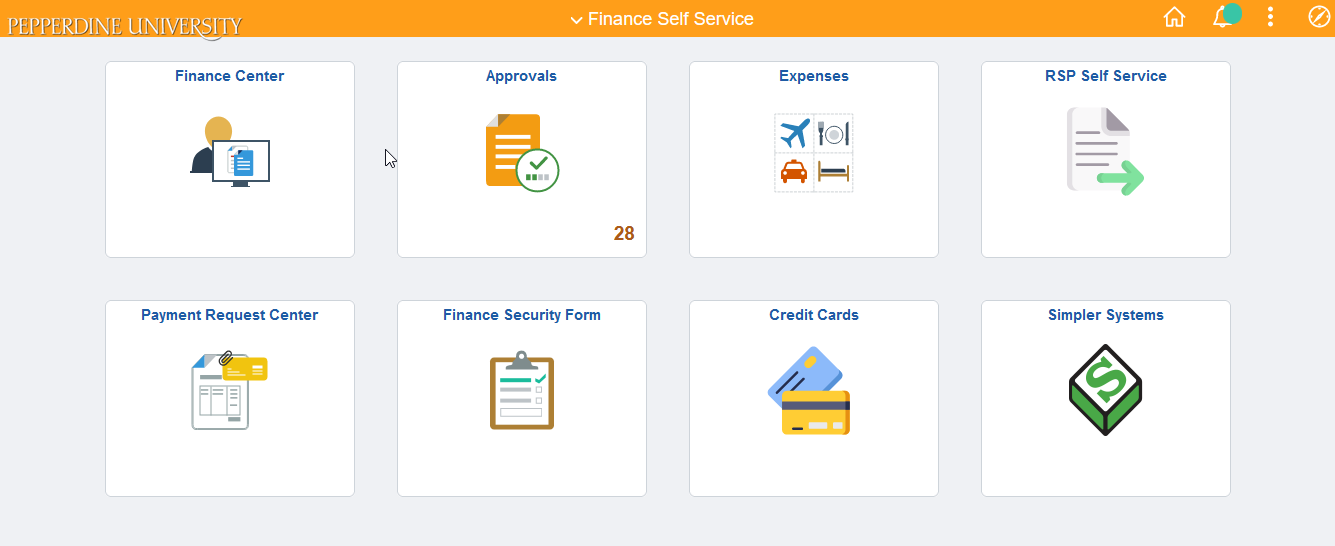Open the Finance Center tile title

[230, 76]
